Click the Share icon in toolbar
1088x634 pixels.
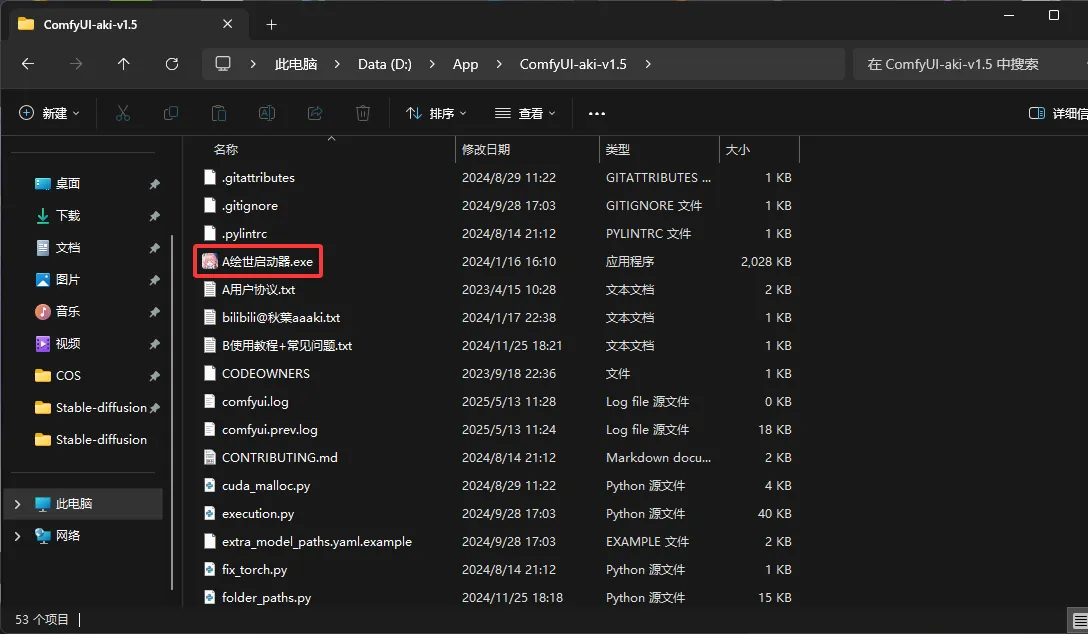click(x=315, y=113)
